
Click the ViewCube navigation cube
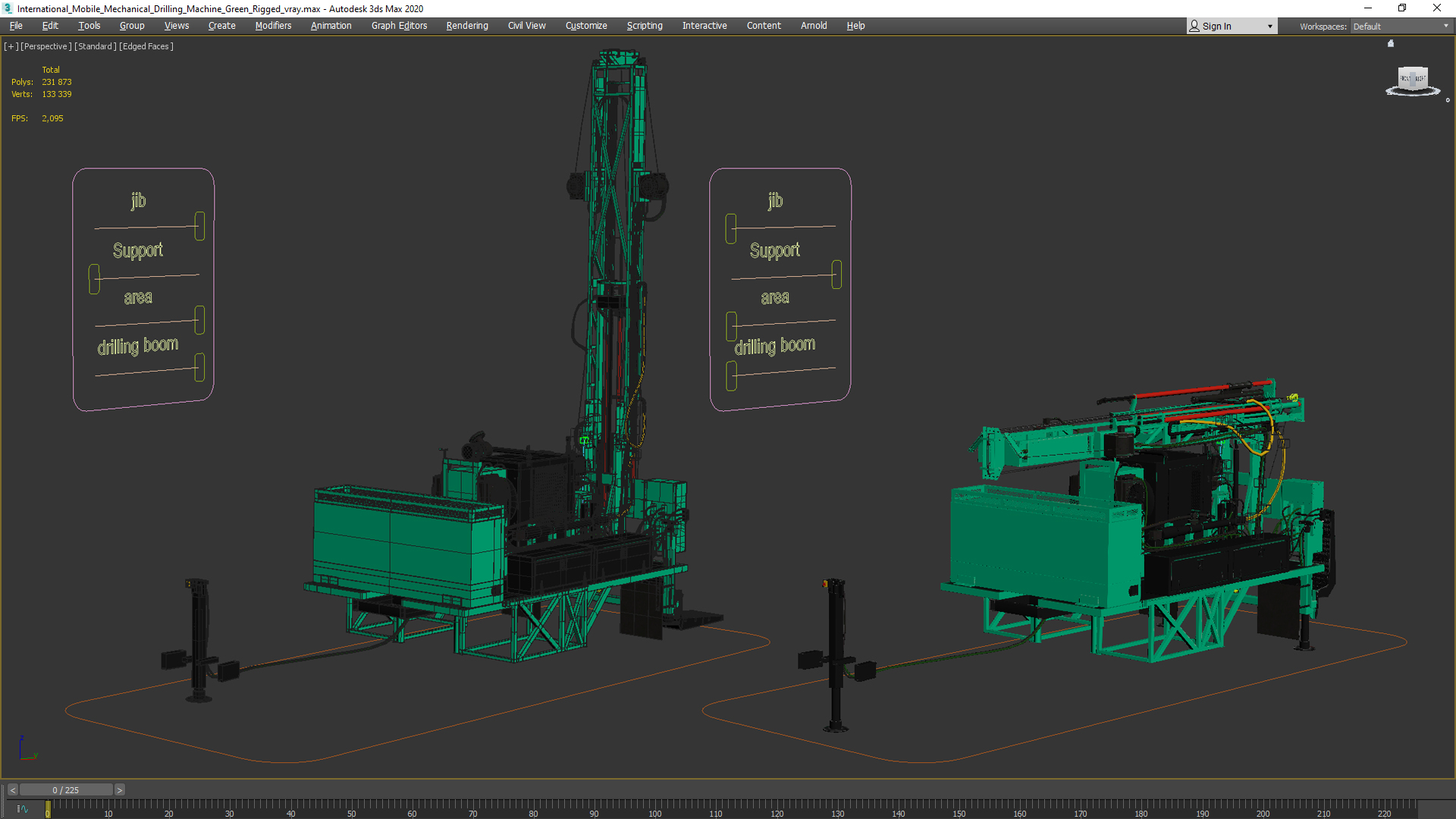1412,78
